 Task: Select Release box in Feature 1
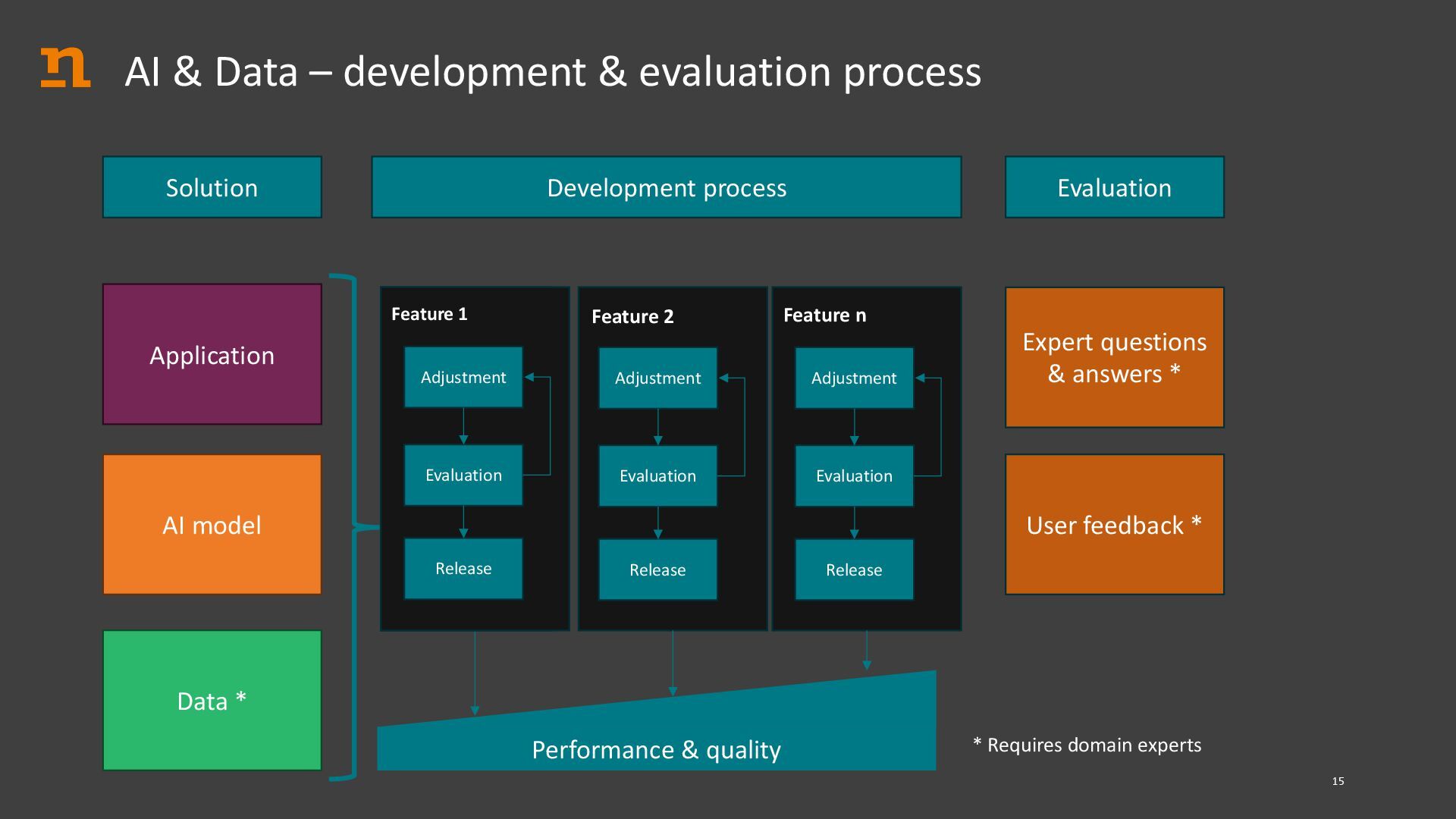463,569
